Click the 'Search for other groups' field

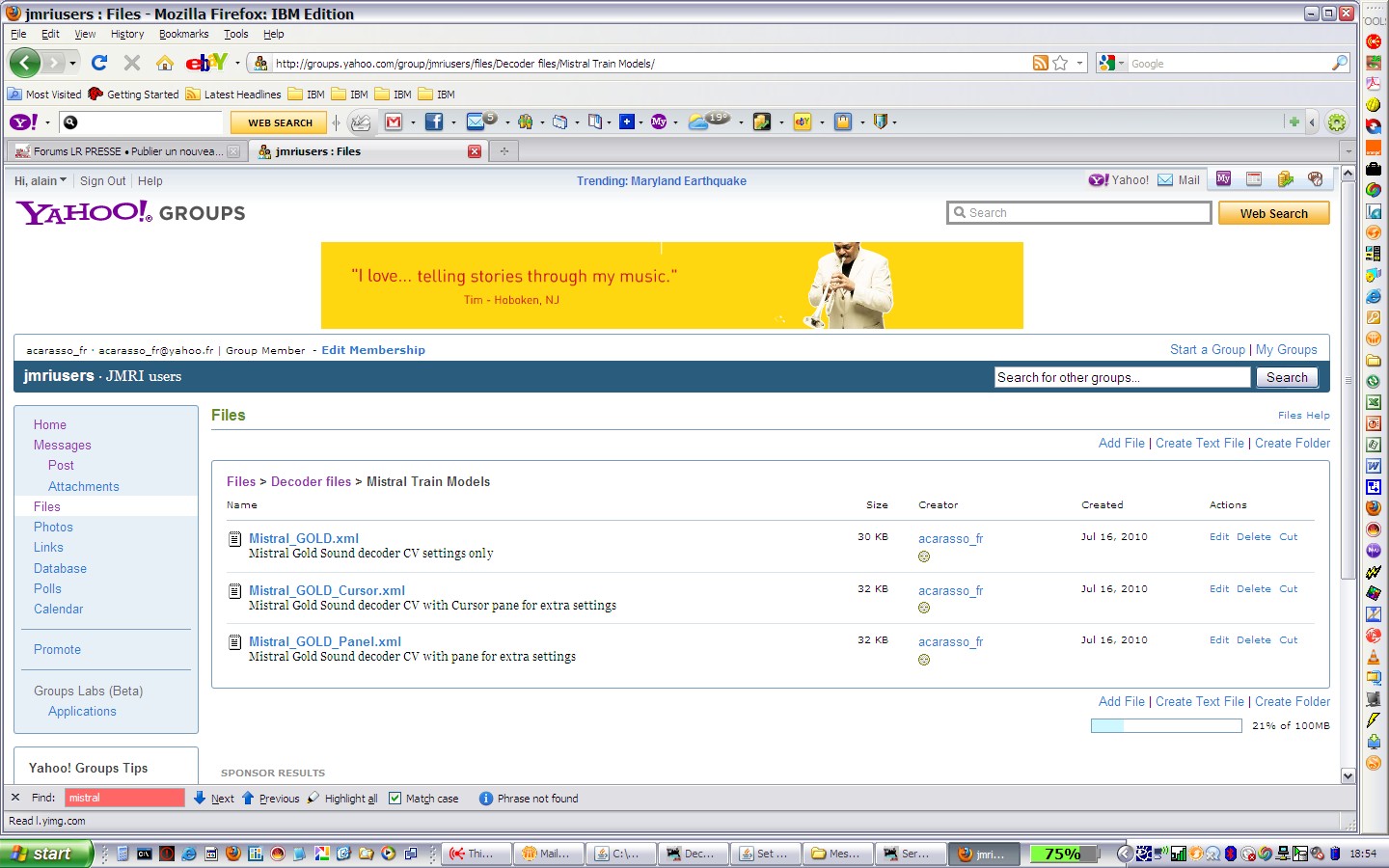click(x=1122, y=377)
